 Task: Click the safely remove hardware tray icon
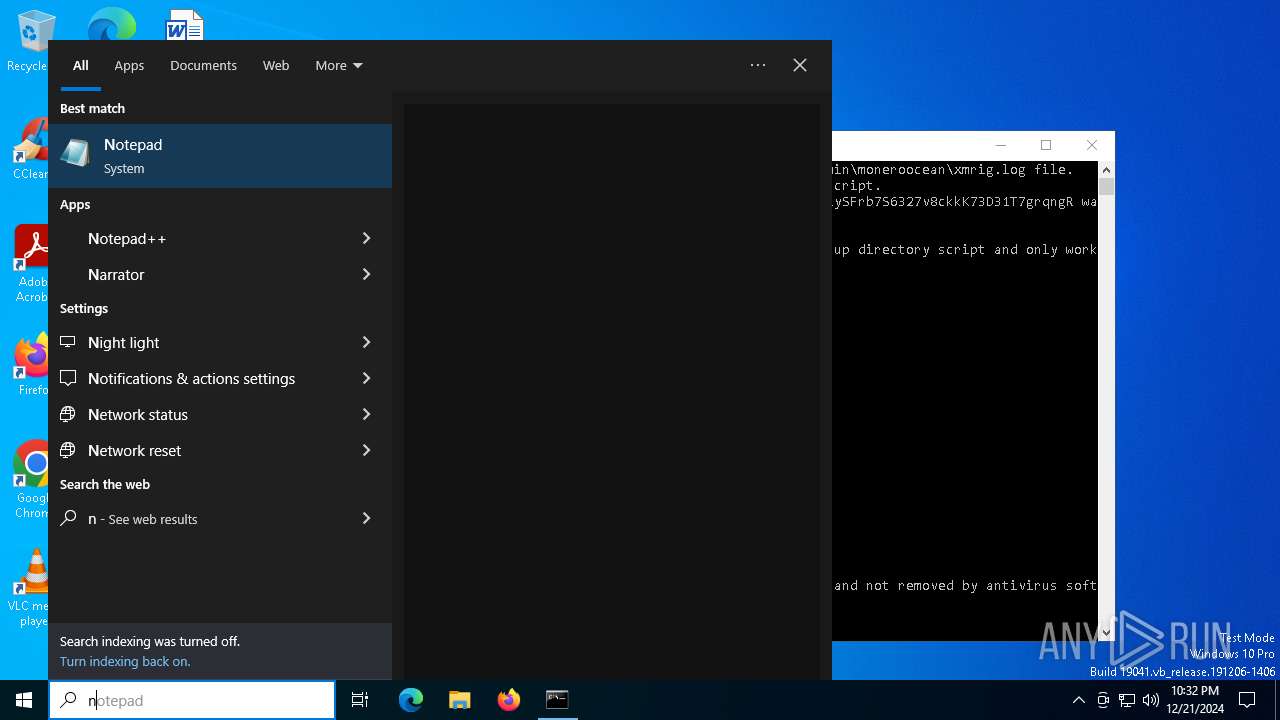click(1103, 700)
